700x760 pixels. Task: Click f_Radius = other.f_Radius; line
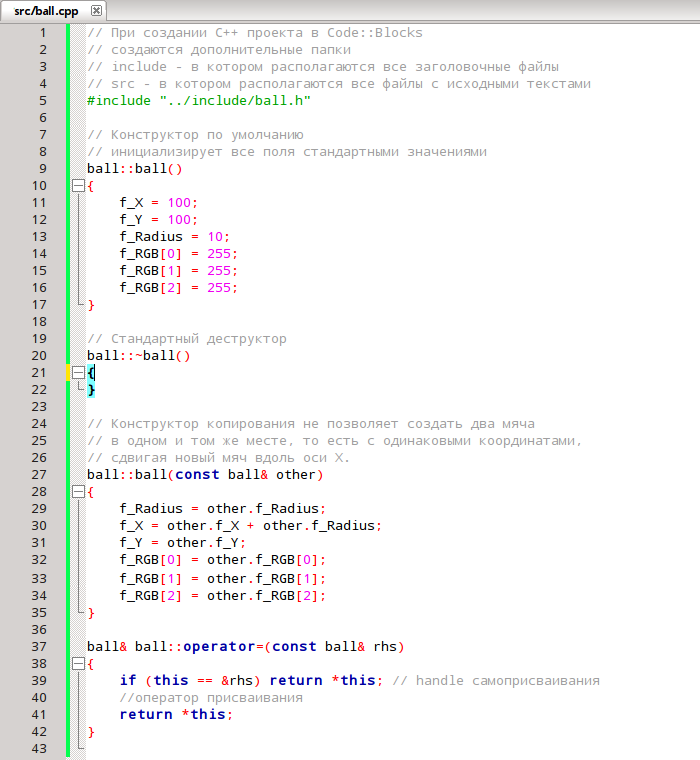(223, 508)
